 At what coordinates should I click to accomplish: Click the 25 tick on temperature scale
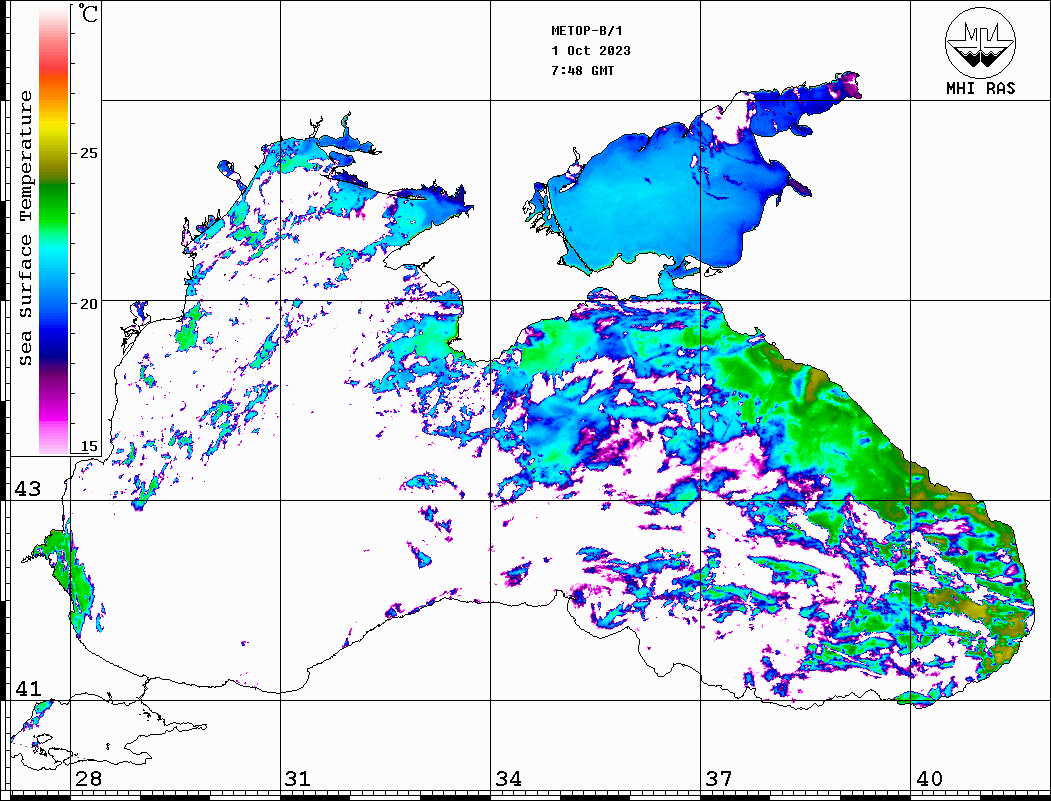(88, 153)
